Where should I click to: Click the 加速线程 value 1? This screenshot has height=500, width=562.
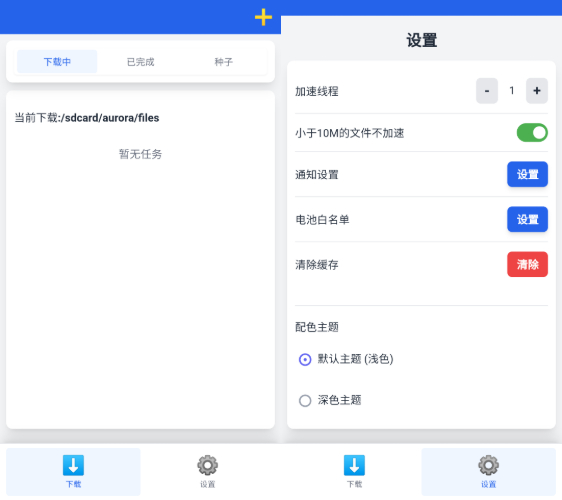512,91
